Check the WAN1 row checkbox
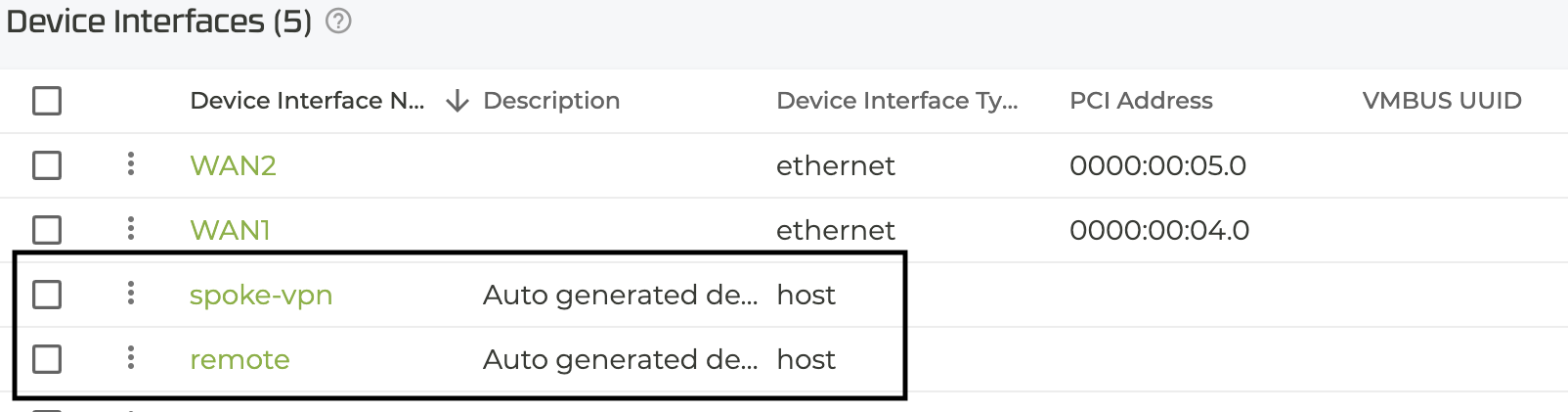The image size is (1568, 412). pyautogui.click(x=47, y=230)
